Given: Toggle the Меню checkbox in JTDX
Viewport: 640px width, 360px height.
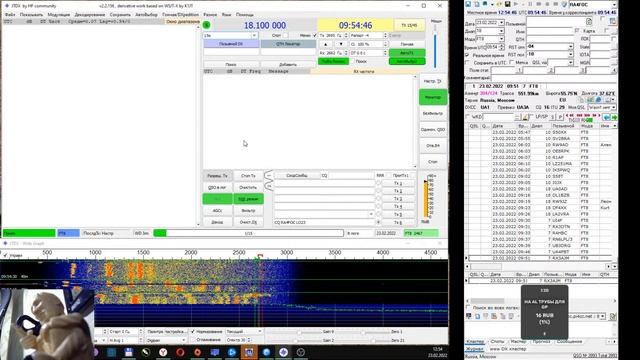Looking at the screenshot, I should 314,36.
